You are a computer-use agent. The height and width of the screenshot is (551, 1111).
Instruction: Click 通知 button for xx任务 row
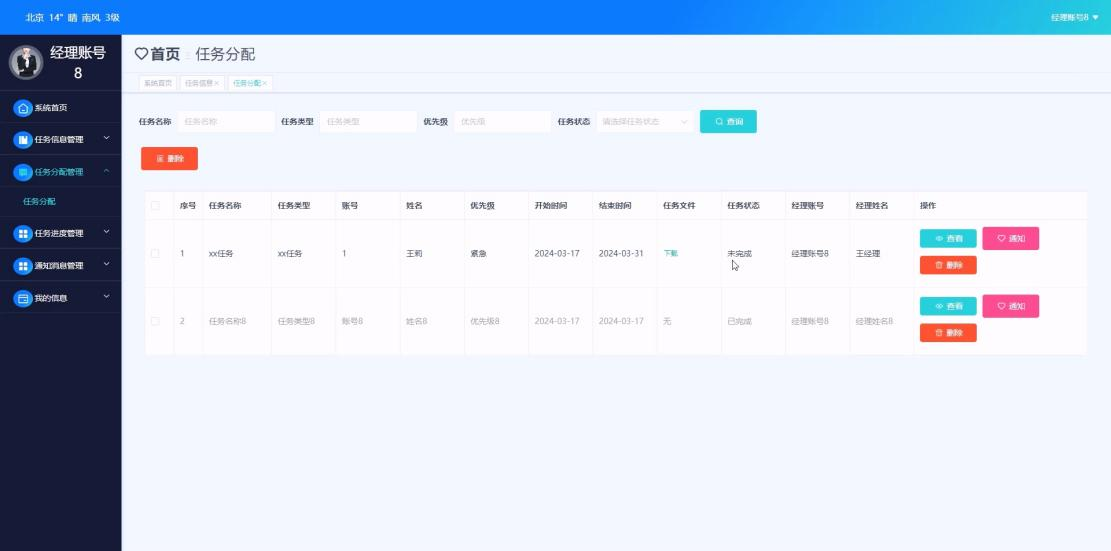click(x=1010, y=239)
